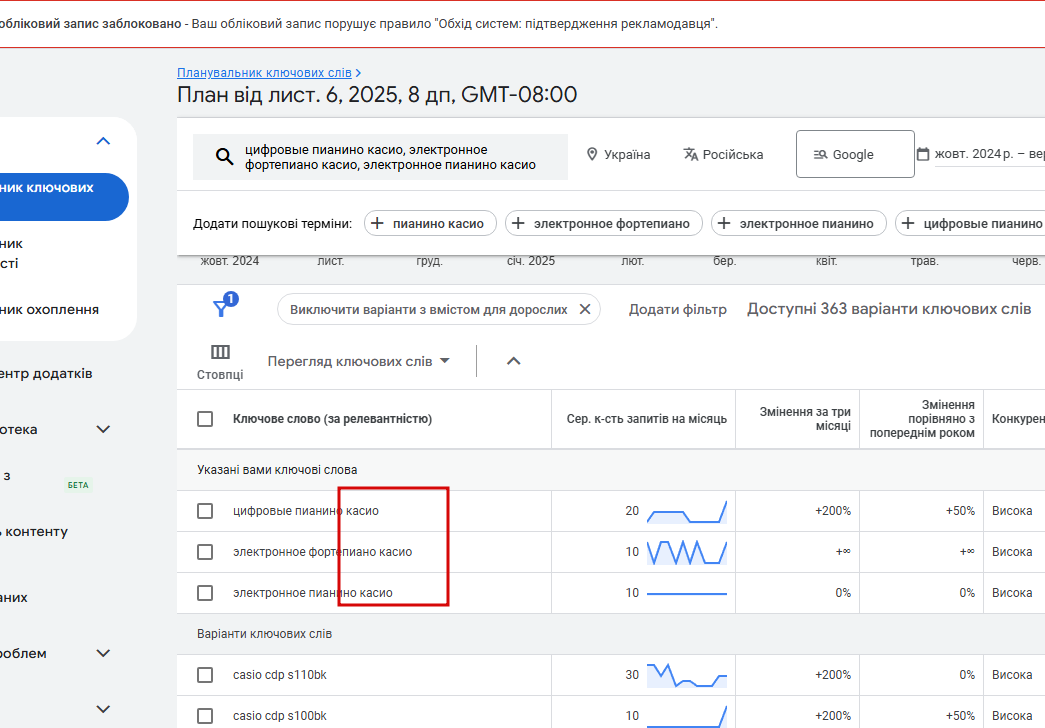Screen dimensions: 1045x728
Task: Click the Російська language translate icon
Action: click(x=690, y=155)
